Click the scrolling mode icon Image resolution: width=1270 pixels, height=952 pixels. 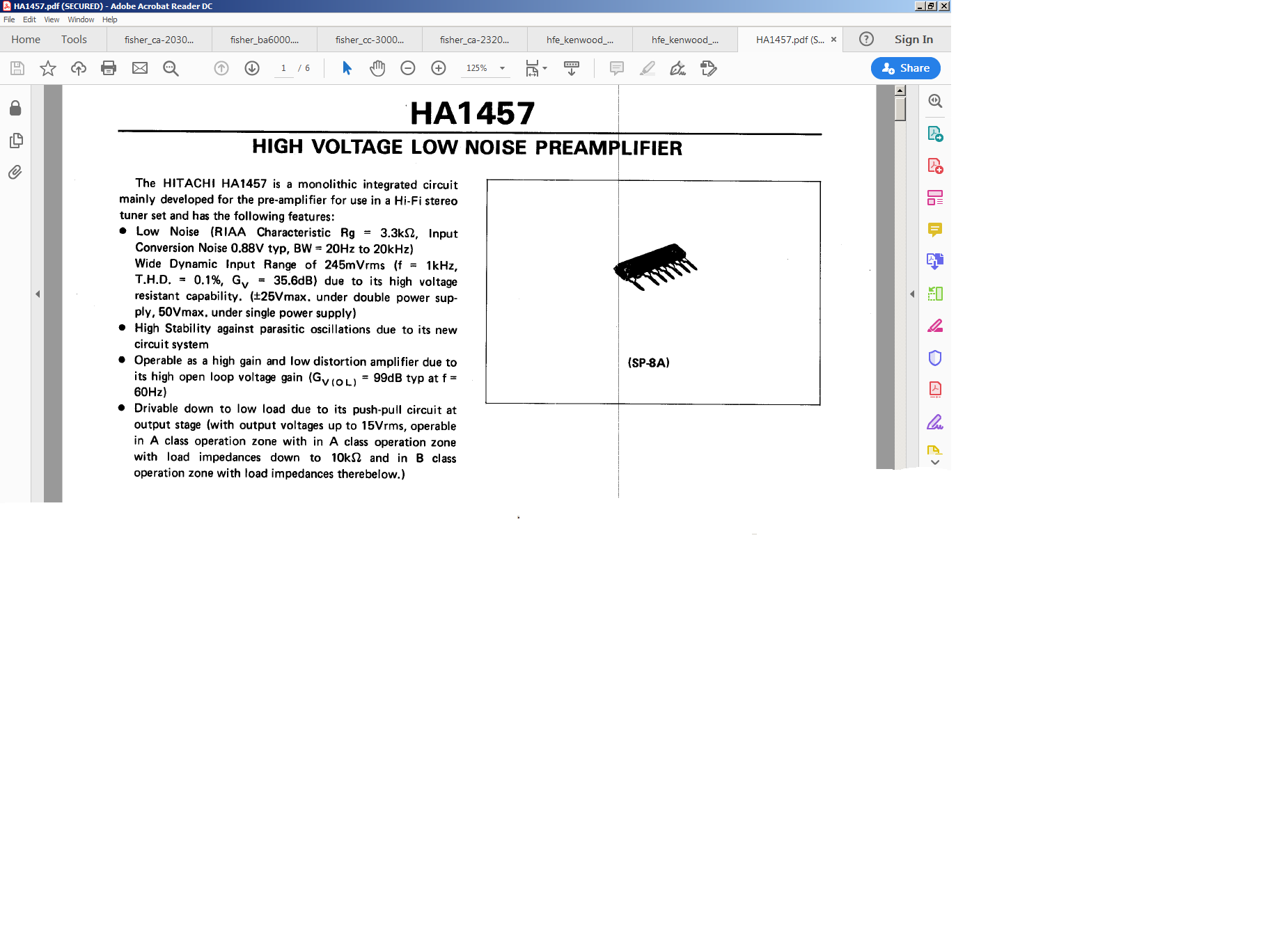[x=572, y=68]
